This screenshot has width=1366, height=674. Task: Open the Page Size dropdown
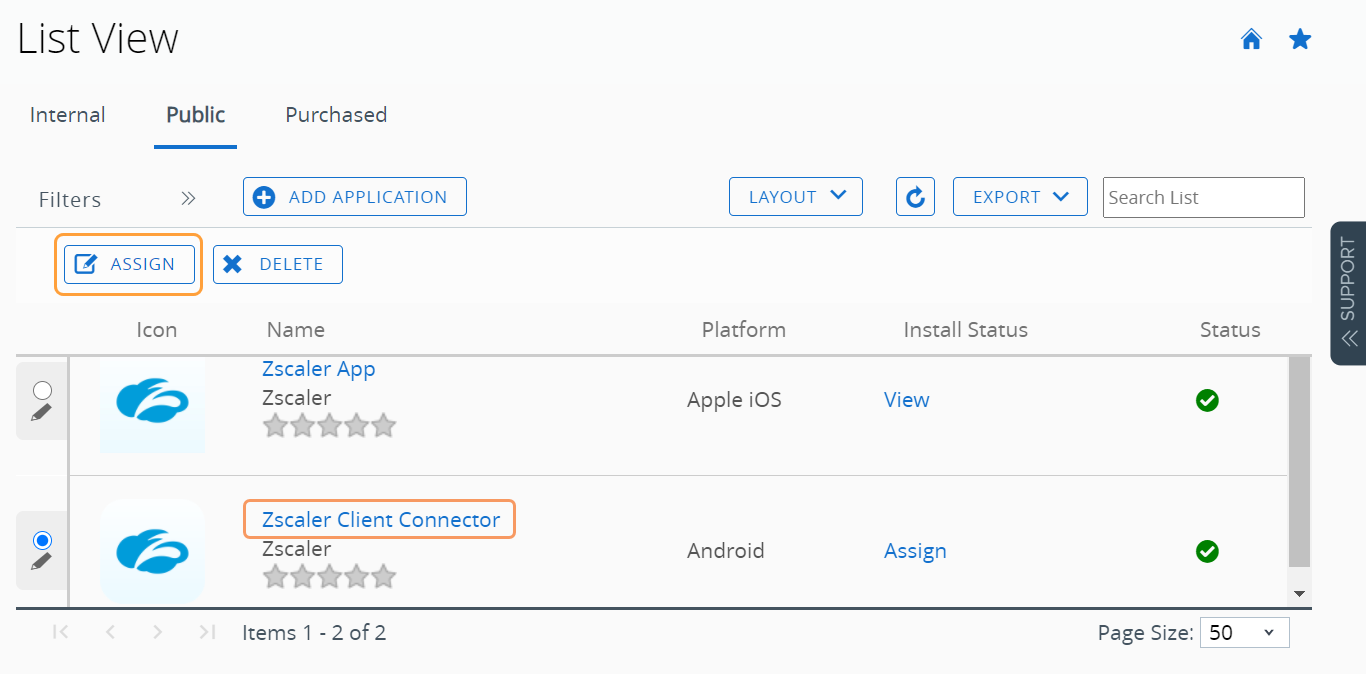[1245, 633]
